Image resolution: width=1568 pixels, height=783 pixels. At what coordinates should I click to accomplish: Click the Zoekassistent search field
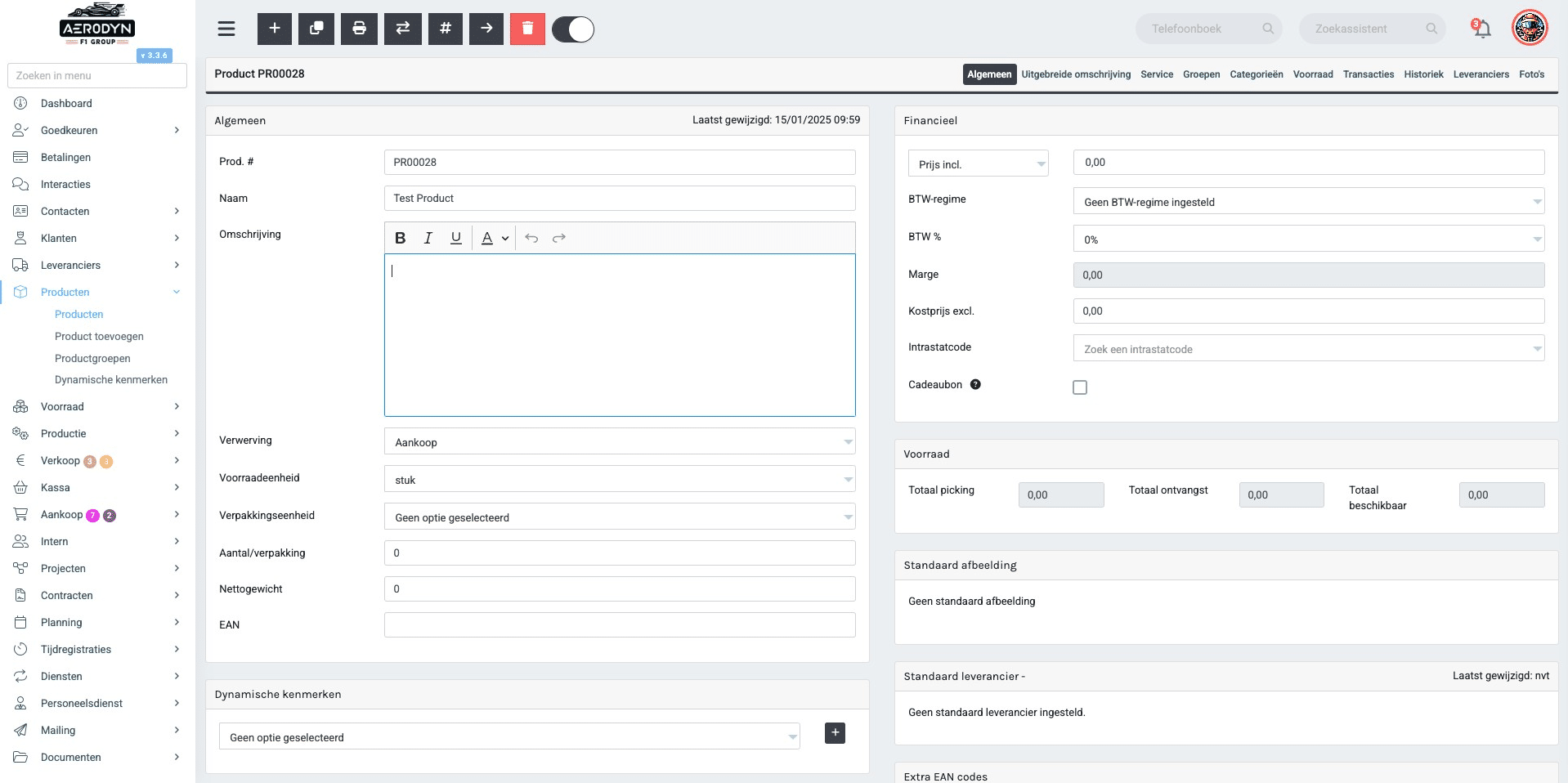click(x=1372, y=29)
